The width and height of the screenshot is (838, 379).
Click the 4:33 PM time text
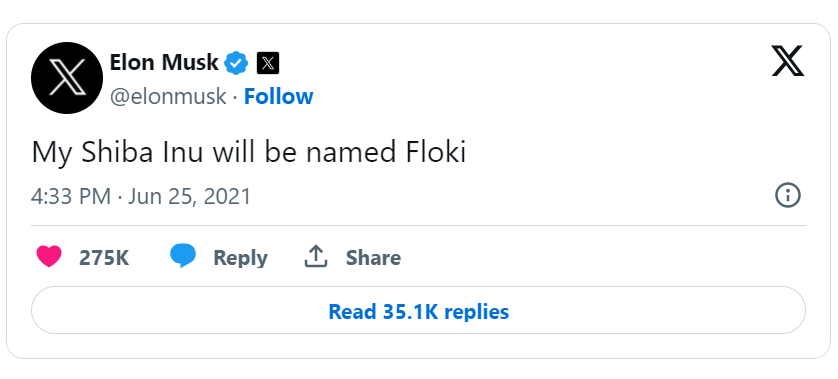[71, 196]
